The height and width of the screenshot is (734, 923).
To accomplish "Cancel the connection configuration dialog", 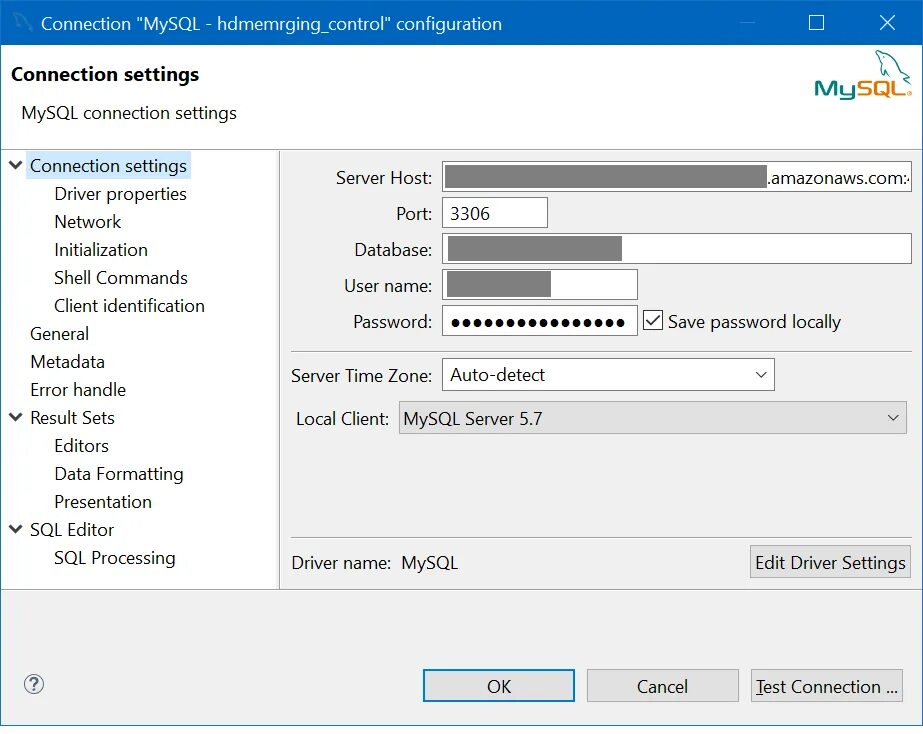I will click(x=662, y=686).
